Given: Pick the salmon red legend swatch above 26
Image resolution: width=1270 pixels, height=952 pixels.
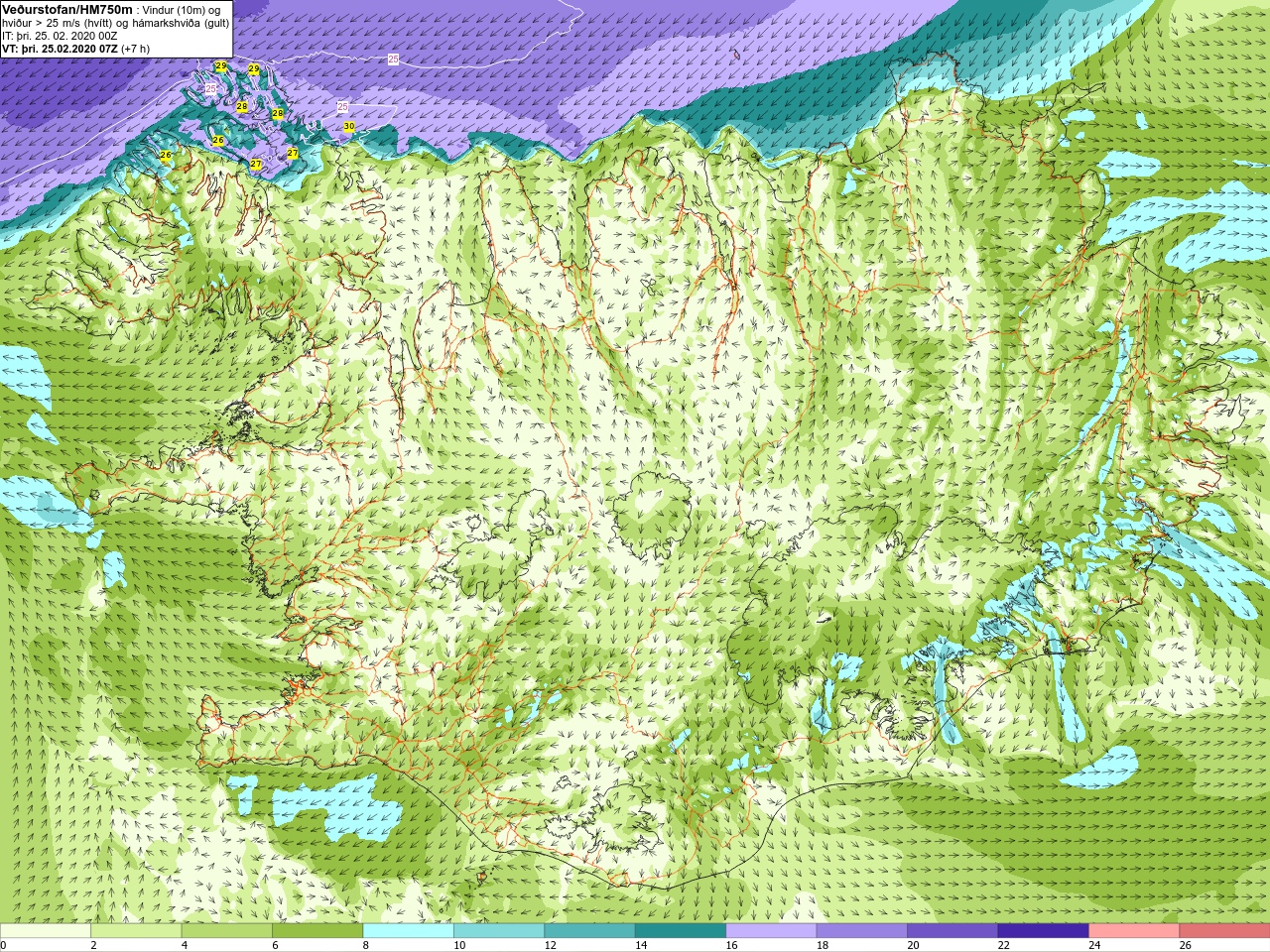Looking at the screenshot, I should tap(1224, 931).
